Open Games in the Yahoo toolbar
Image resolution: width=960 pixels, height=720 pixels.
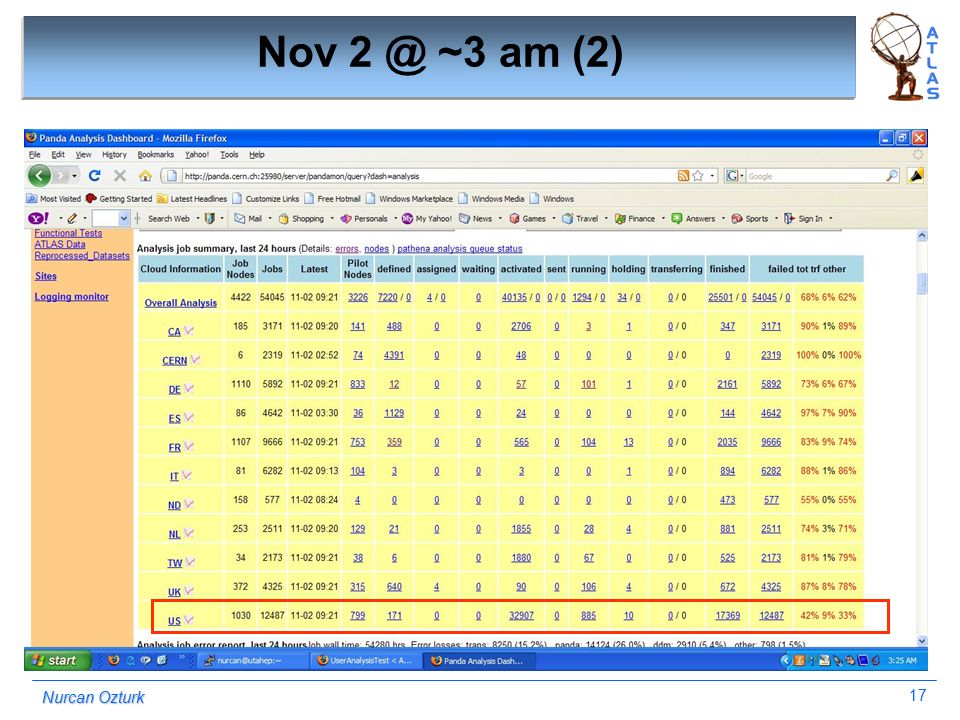pyautogui.click(x=528, y=219)
